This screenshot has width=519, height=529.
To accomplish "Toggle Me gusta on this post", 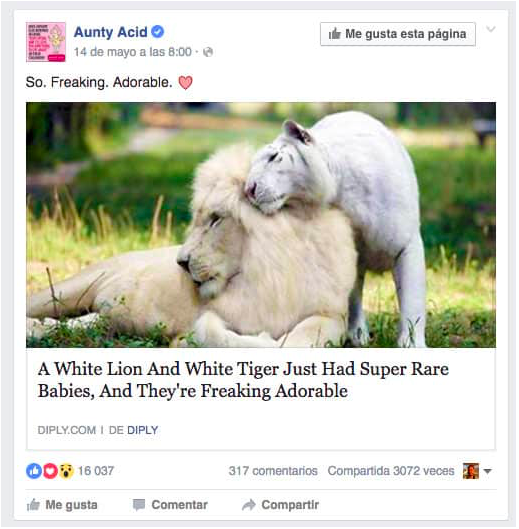I will [62, 505].
